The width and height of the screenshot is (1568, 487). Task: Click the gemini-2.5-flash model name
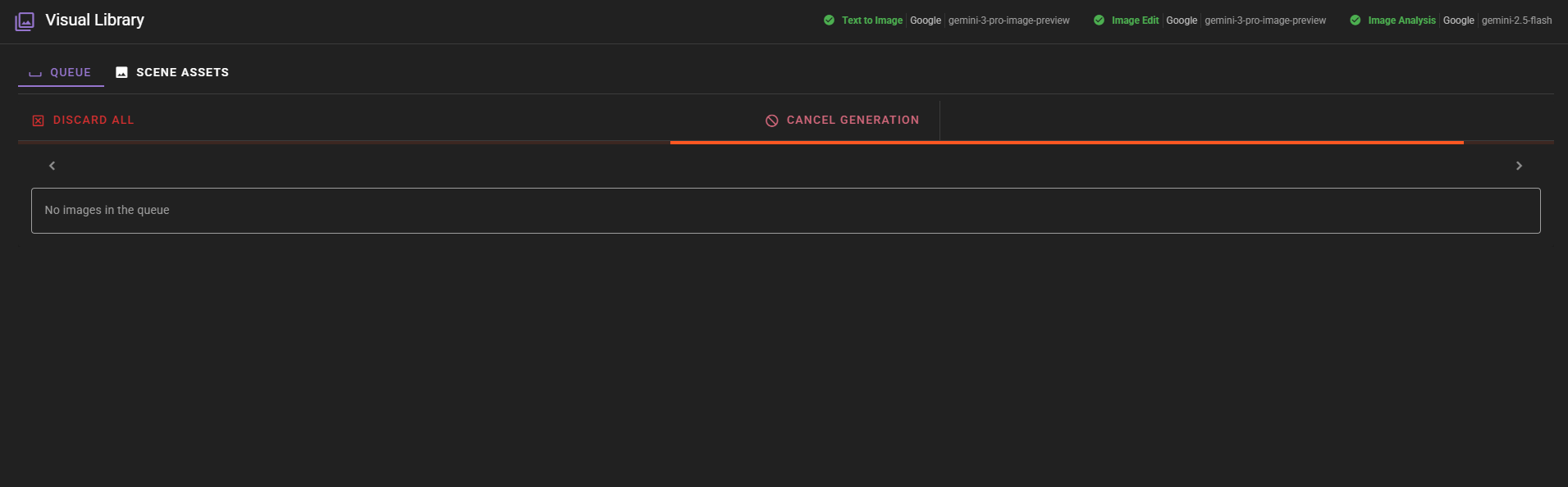(1516, 20)
